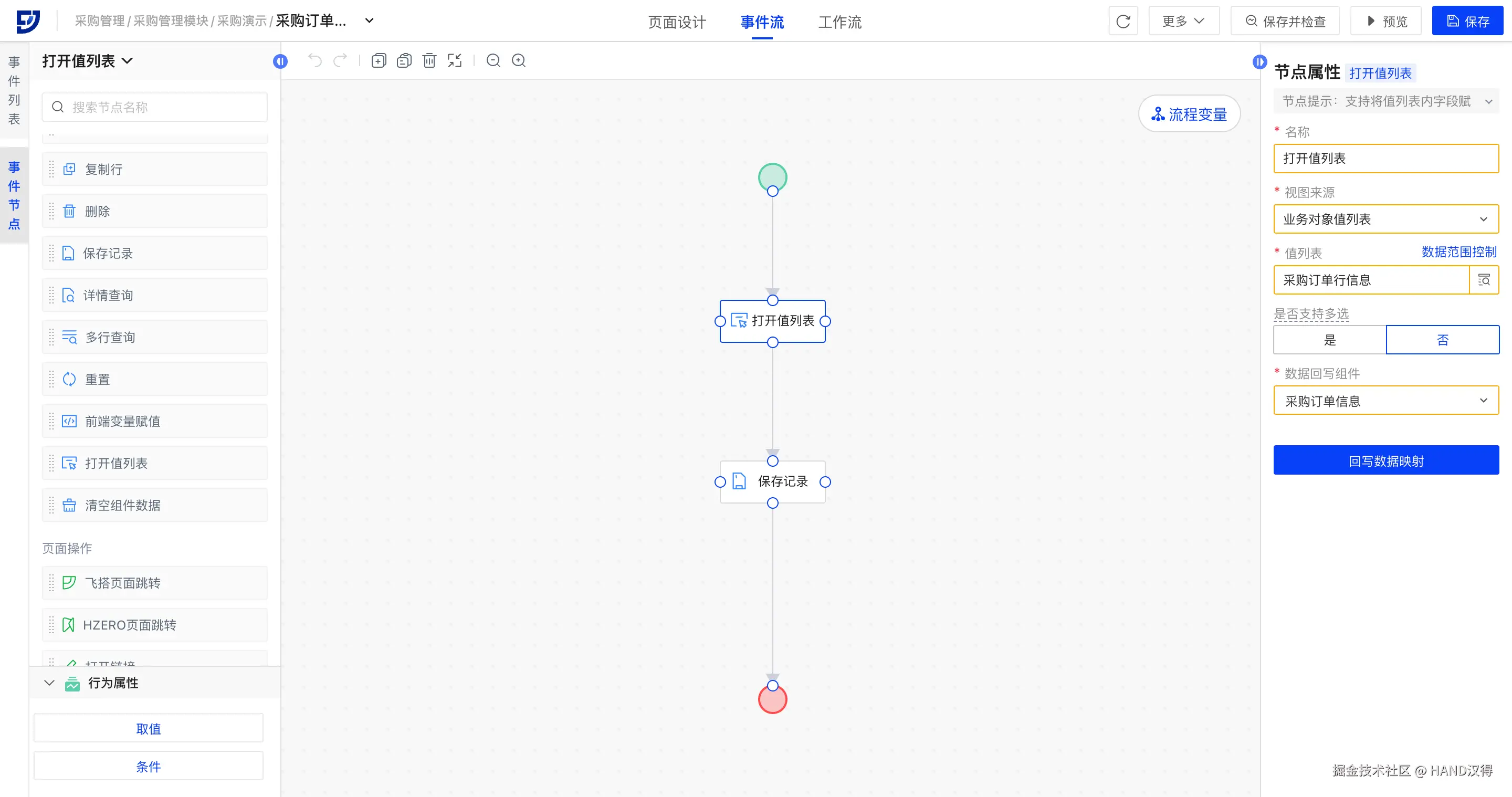Click the 回写数据映射 button
The height and width of the screenshot is (797, 1512).
click(1385, 460)
